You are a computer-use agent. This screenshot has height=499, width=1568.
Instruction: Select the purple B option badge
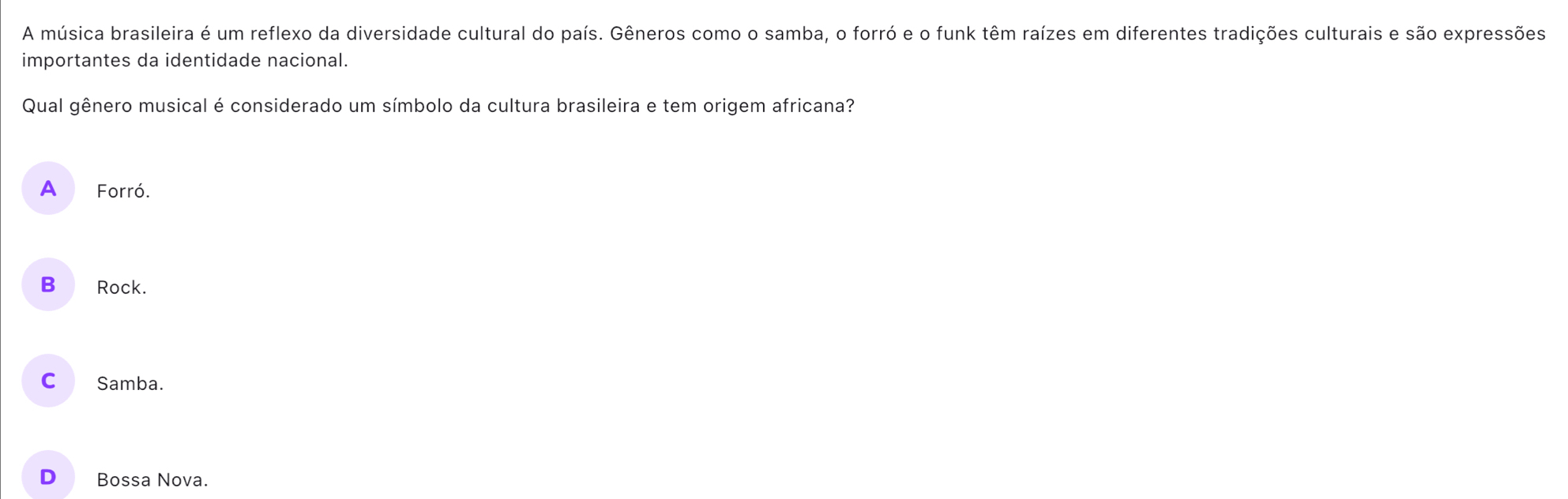tap(48, 285)
